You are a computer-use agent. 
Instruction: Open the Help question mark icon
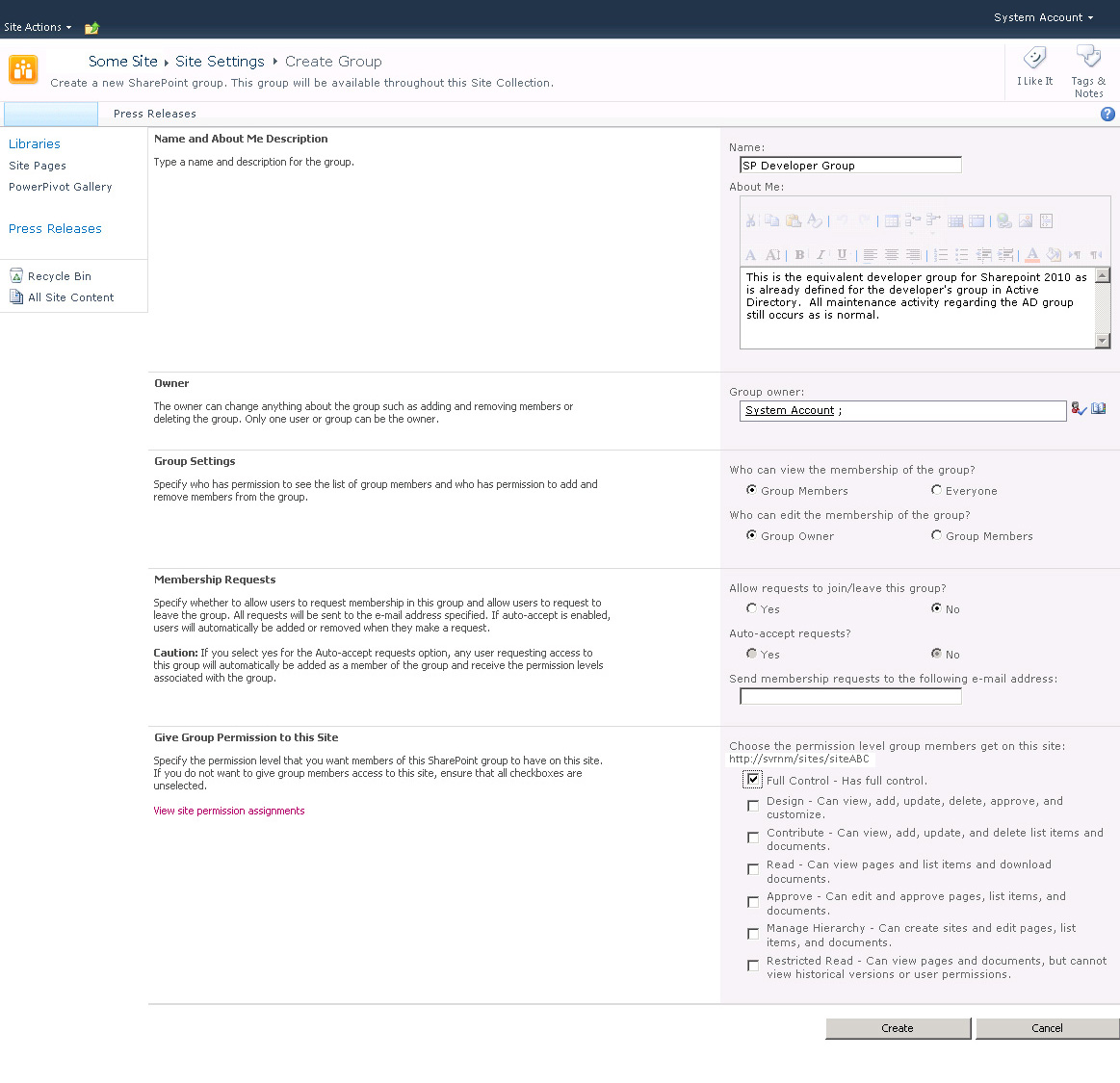(x=1107, y=115)
